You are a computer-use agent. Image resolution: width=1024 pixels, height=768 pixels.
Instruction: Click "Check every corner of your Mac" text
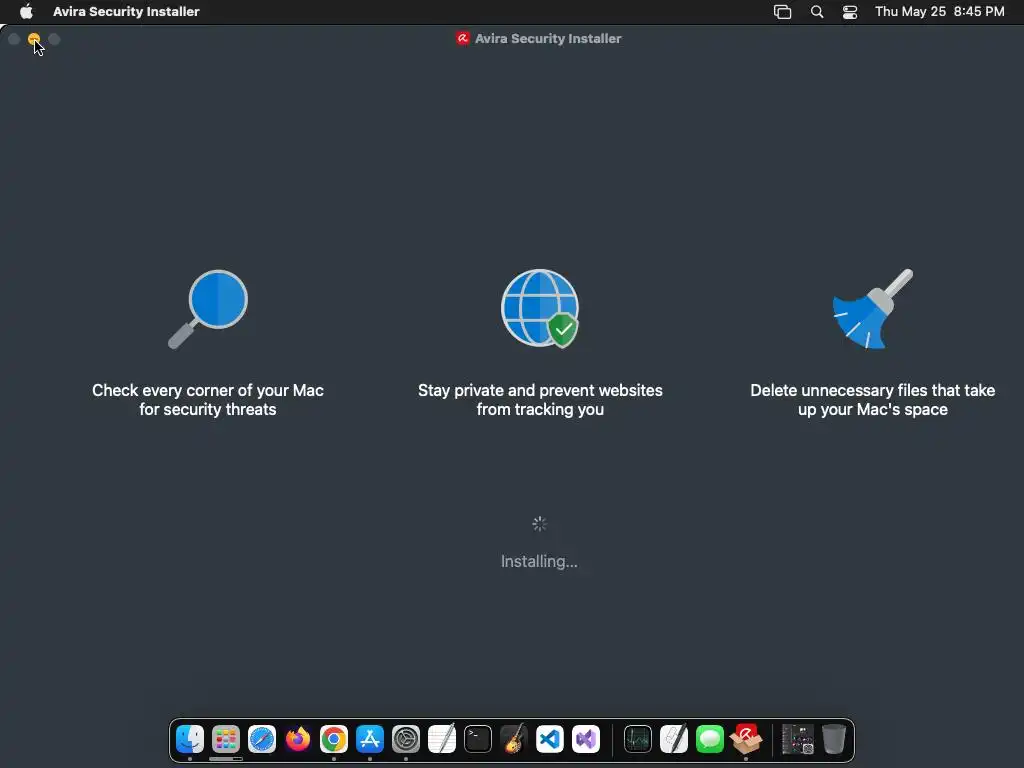[208, 390]
